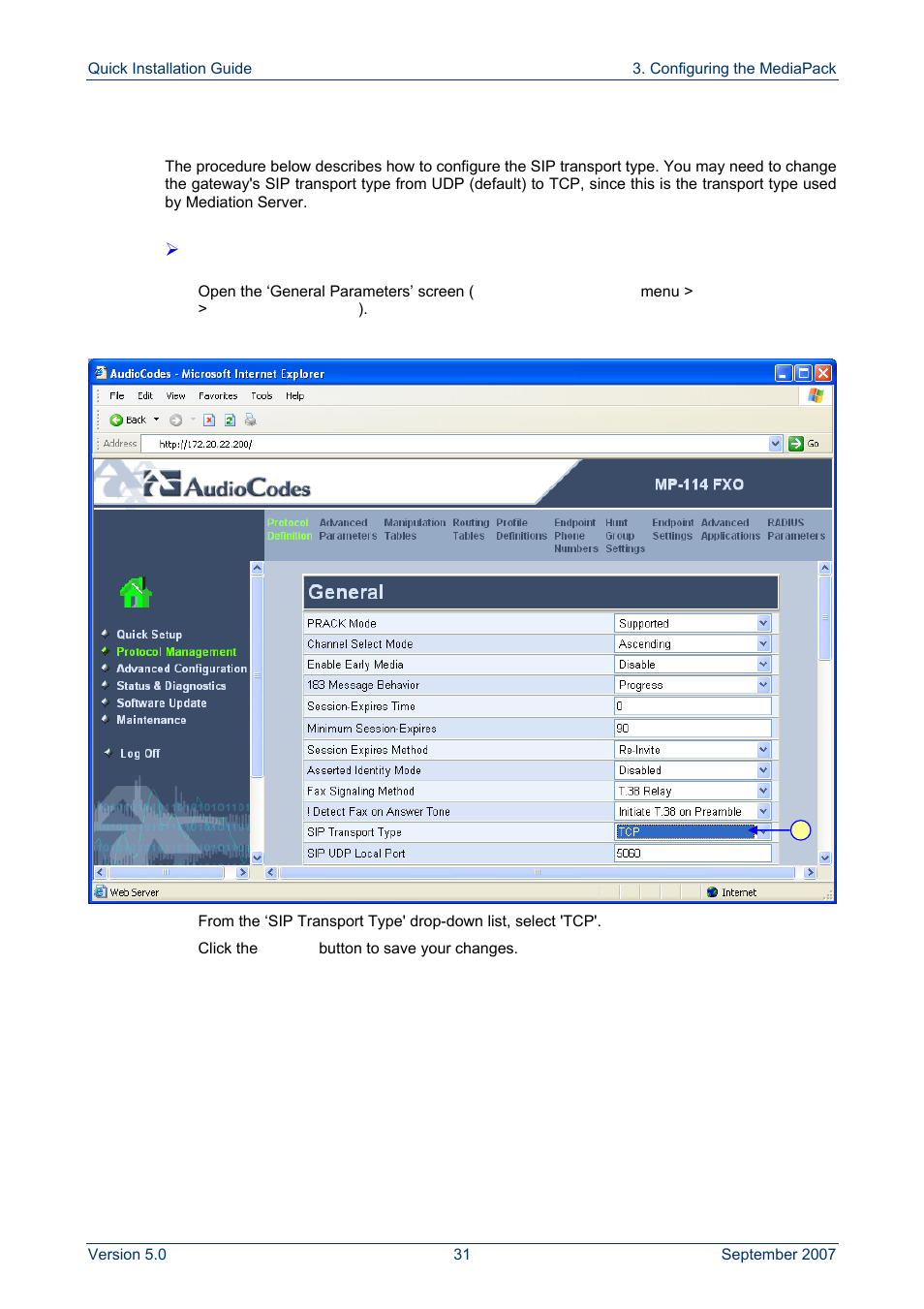The height and width of the screenshot is (1309, 924).
Task: Click the sidebar vertical scrollbar thumb
Action: [257, 676]
